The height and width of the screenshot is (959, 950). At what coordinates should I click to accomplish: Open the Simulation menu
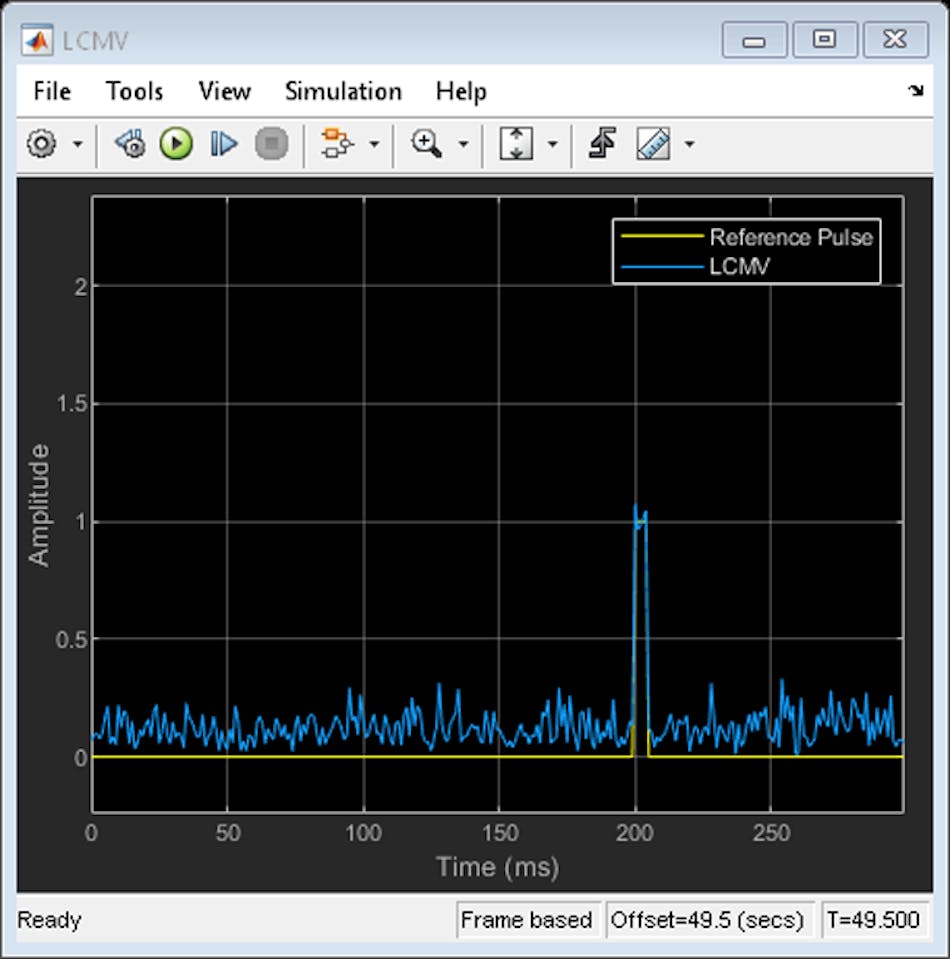coord(343,91)
